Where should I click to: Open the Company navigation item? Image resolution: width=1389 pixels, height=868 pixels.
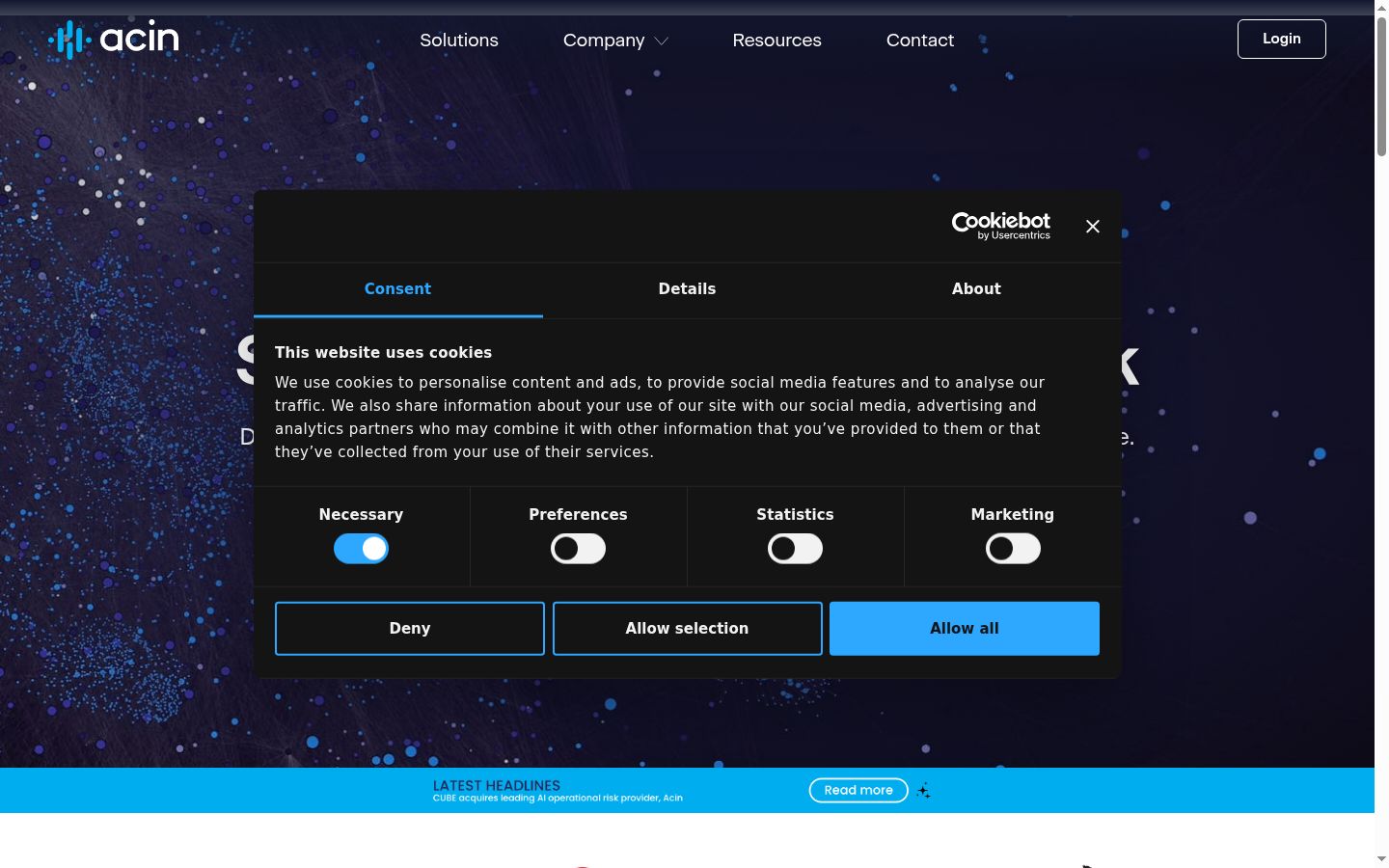[x=604, y=40]
